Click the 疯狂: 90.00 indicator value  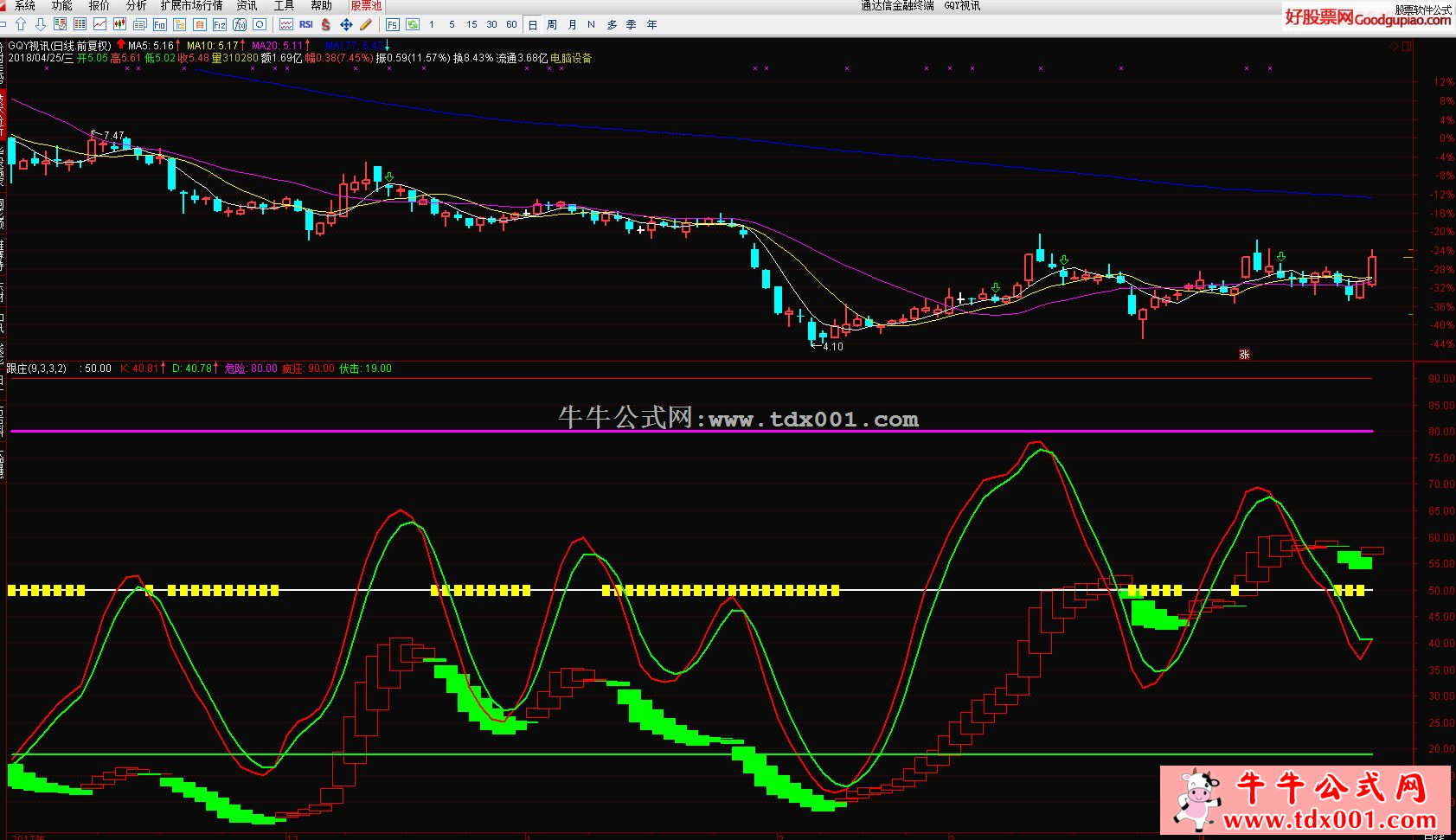(x=308, y=369)
